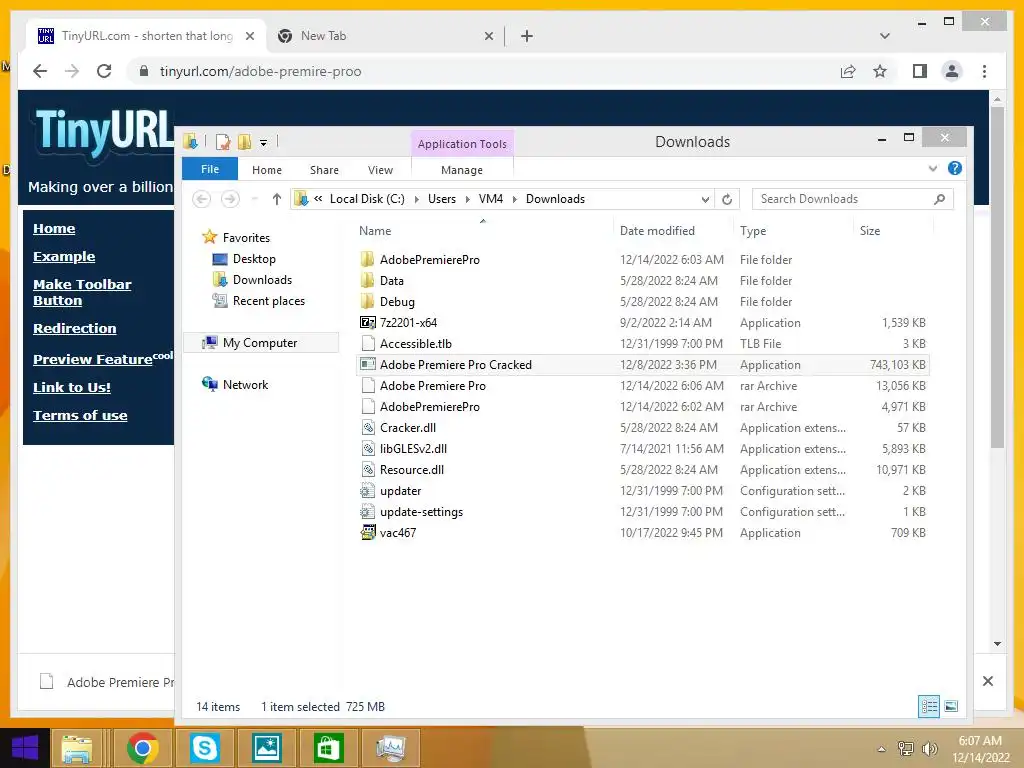Bookmark the page with star icon
Screen dimensions: 1024x768
click(x=880, y=71)
